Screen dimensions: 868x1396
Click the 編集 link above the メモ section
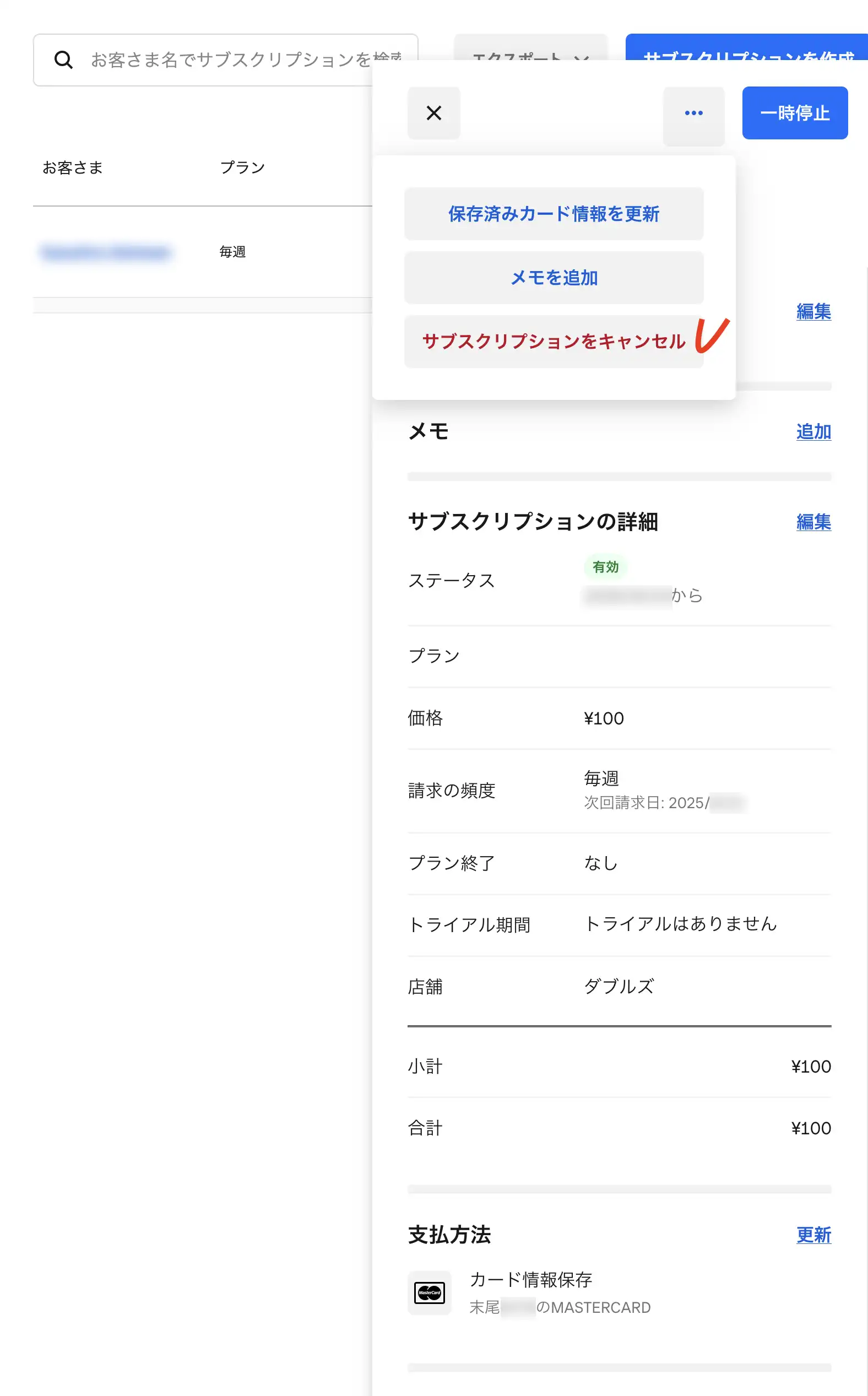point(813,311)
